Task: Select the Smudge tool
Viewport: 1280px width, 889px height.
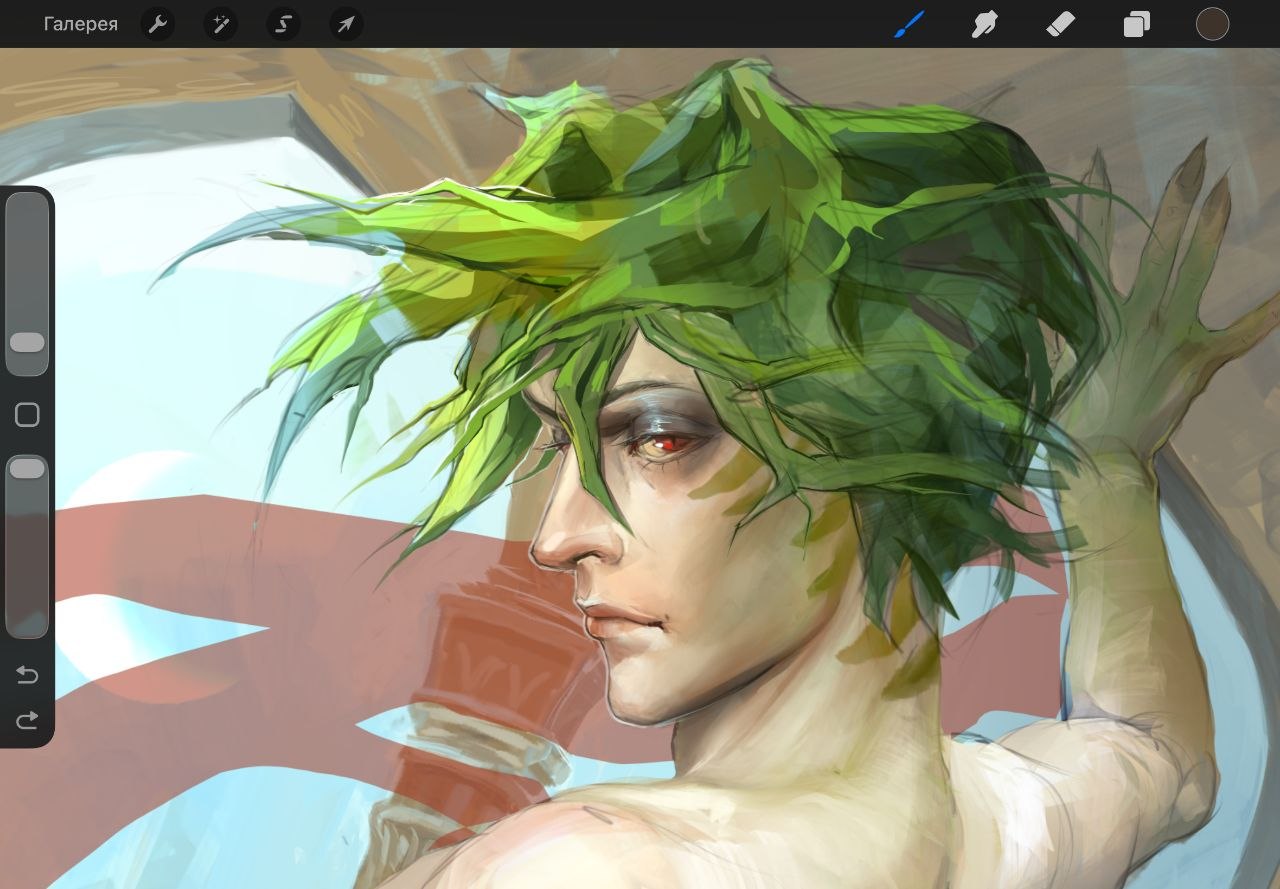Action: [985, 24]
